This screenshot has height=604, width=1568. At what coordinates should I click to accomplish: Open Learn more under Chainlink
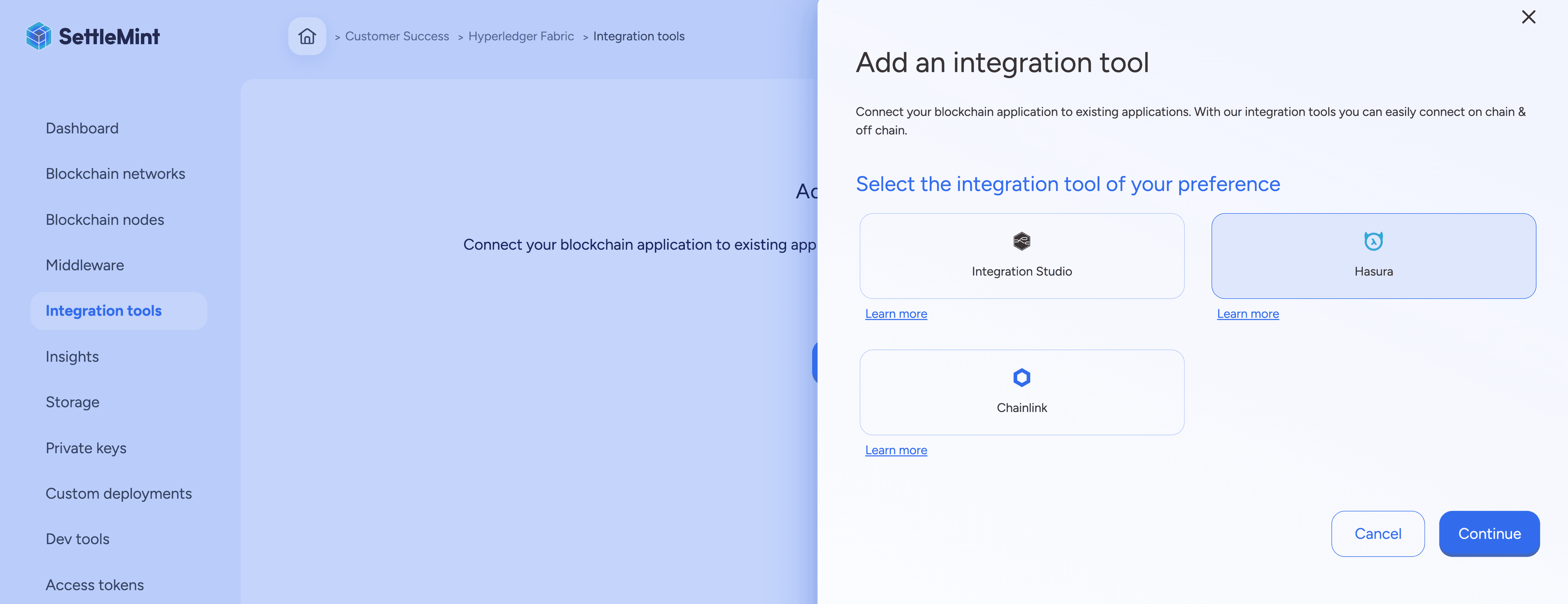coord(896,450)
